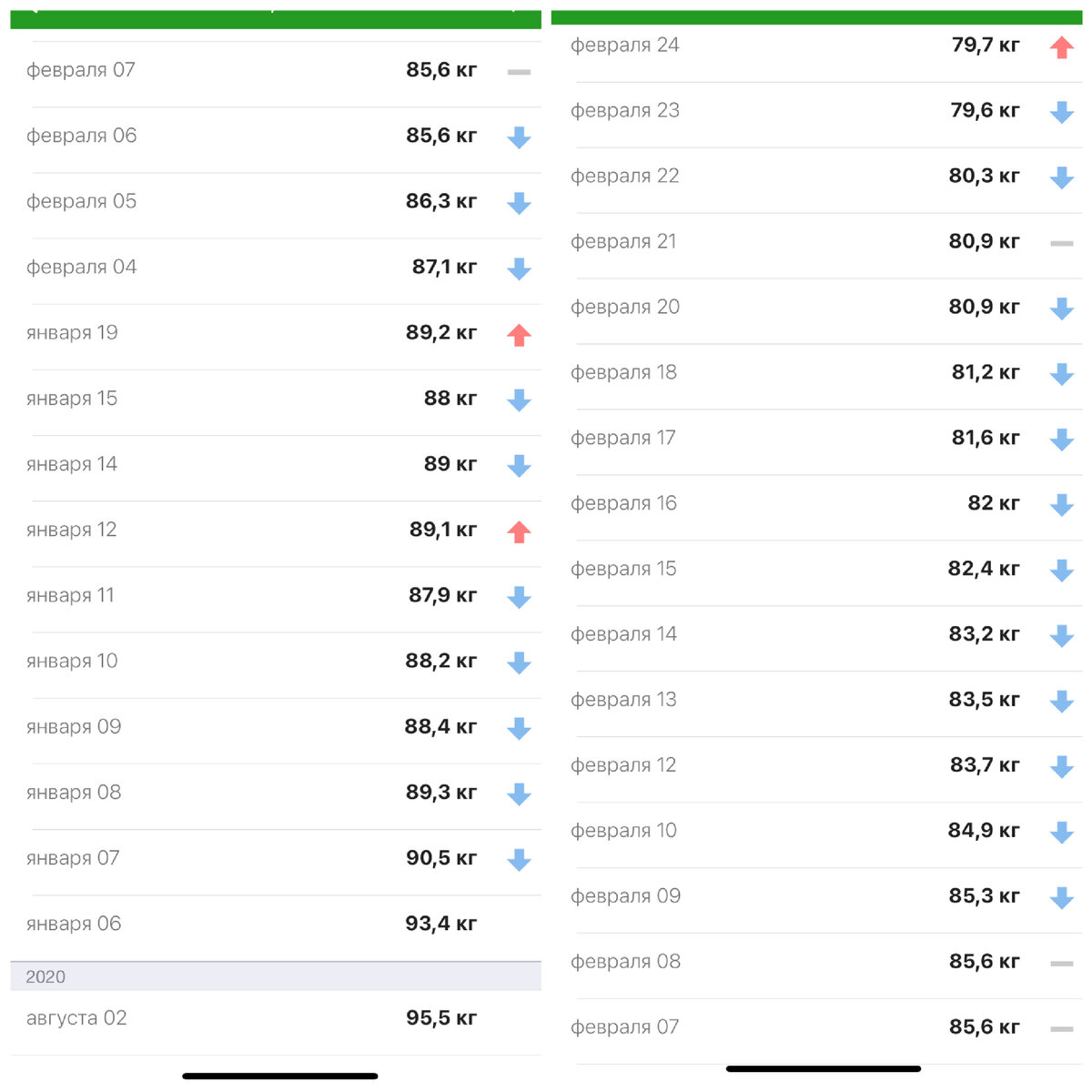This screenshot has width=1092, height=1092.
Task: Open the августа 02 entry with 95,5 кг
Action: click(273, 1018)
